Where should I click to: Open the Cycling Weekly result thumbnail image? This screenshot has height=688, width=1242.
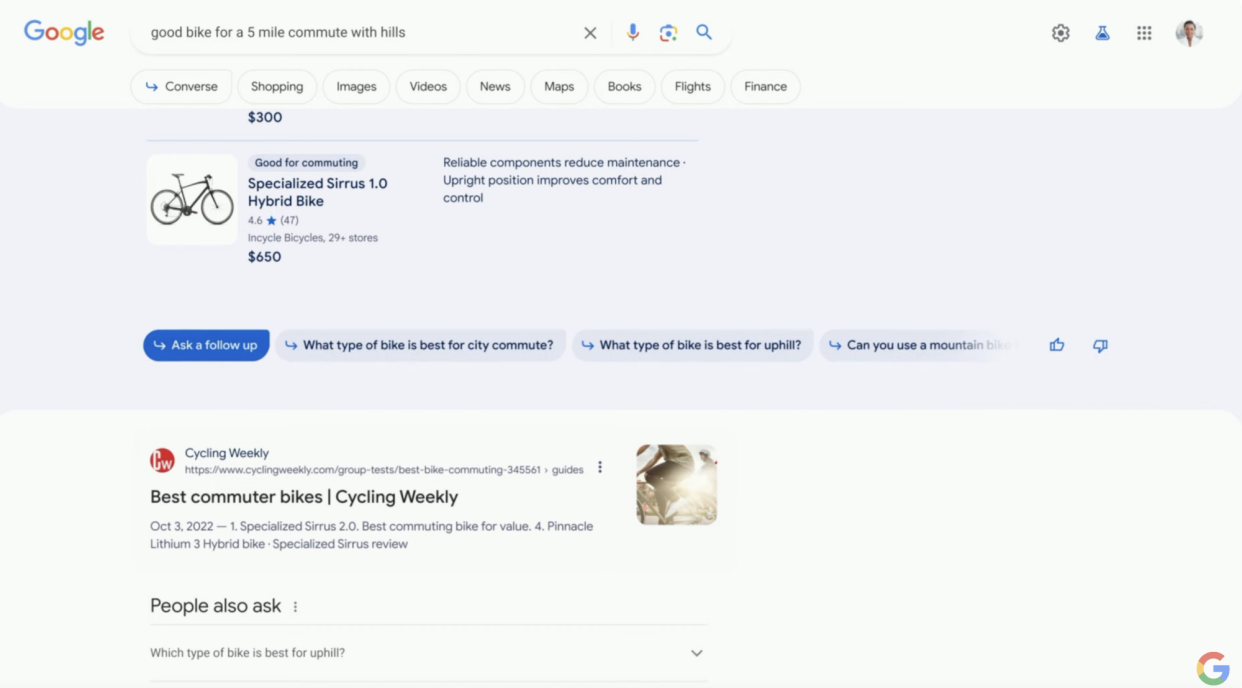tap(677, 485)
